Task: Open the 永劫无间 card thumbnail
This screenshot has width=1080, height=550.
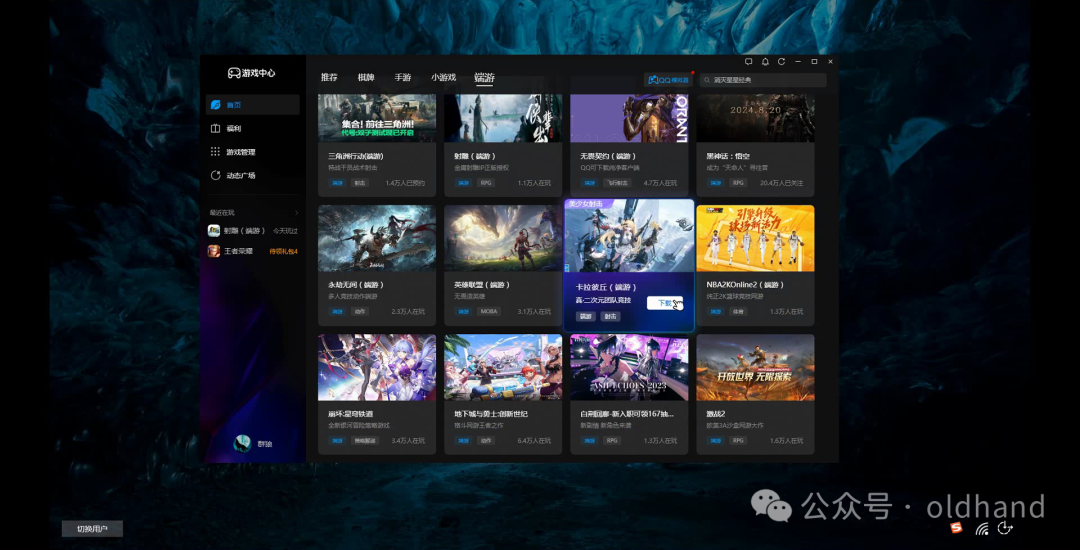Action: click(x=377, y=238)
